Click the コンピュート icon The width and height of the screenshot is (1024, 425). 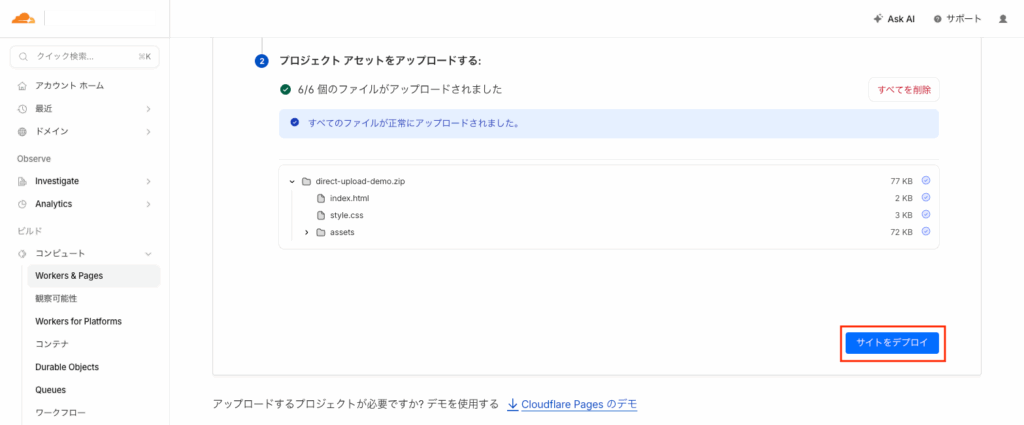(22, 253)
